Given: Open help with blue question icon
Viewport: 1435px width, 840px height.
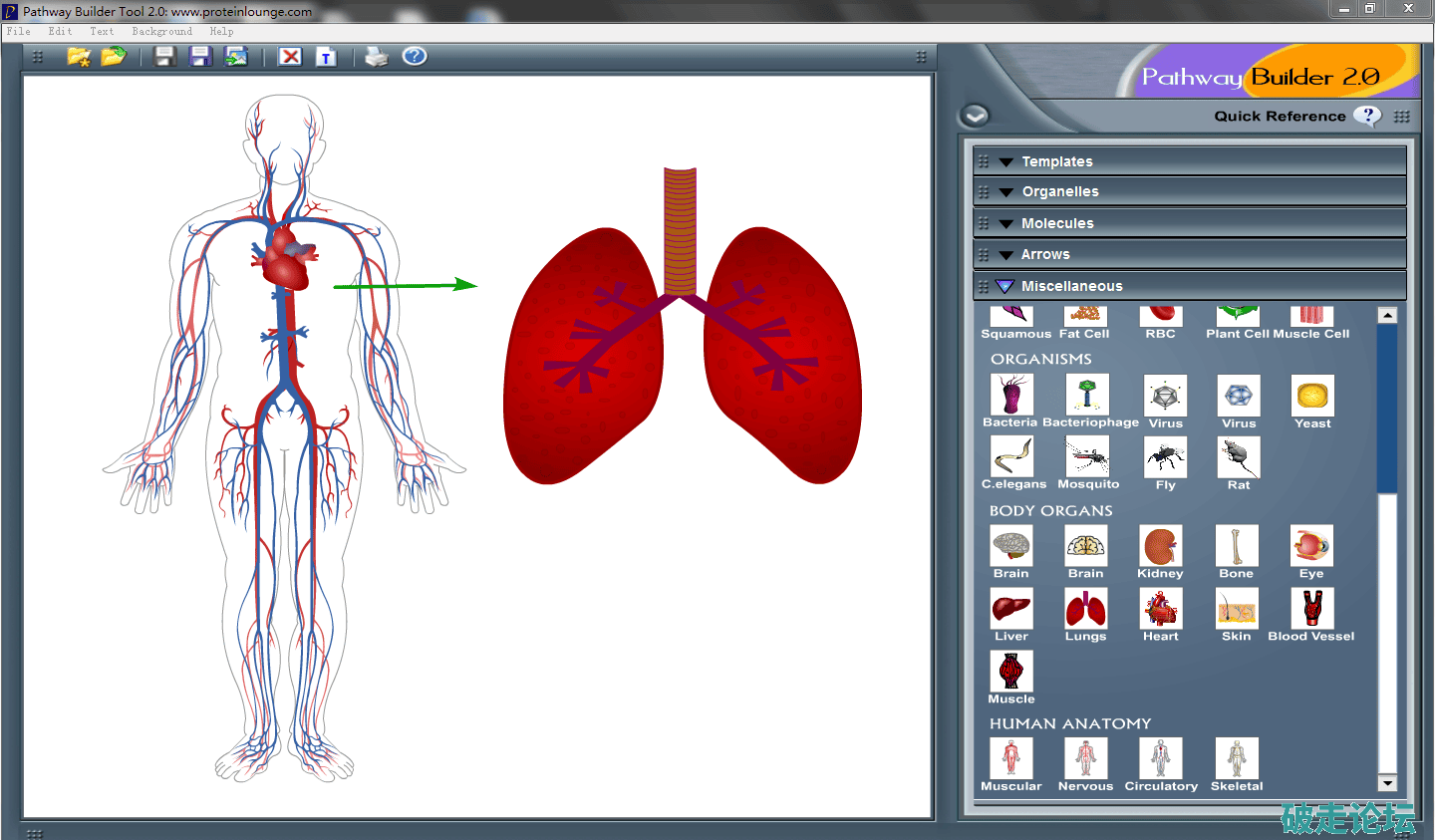Looking at the screenshot, I should tap(415, 56).
